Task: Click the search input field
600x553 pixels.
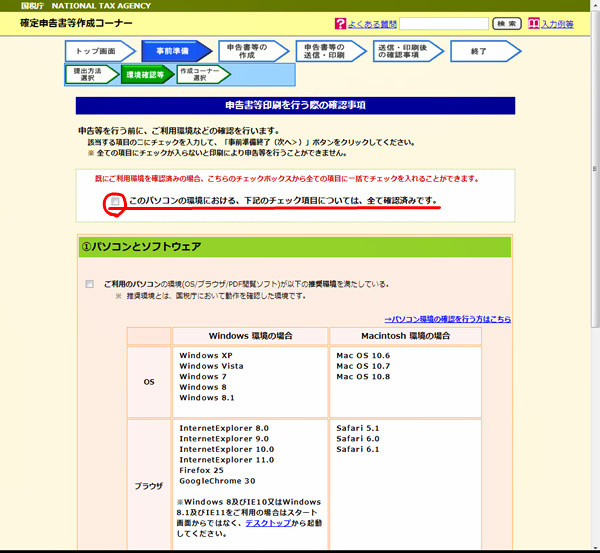Action: (444, 24)
